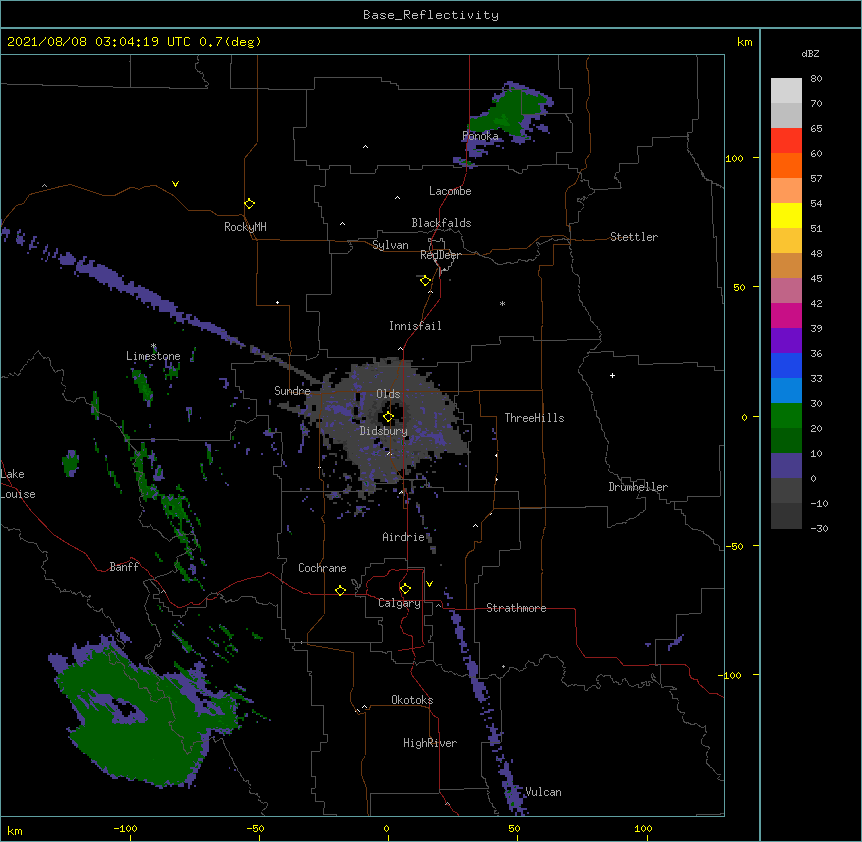Viewport: 862px width, 842px height.
Task: Click the km unit label at top right
Action: 745,42
